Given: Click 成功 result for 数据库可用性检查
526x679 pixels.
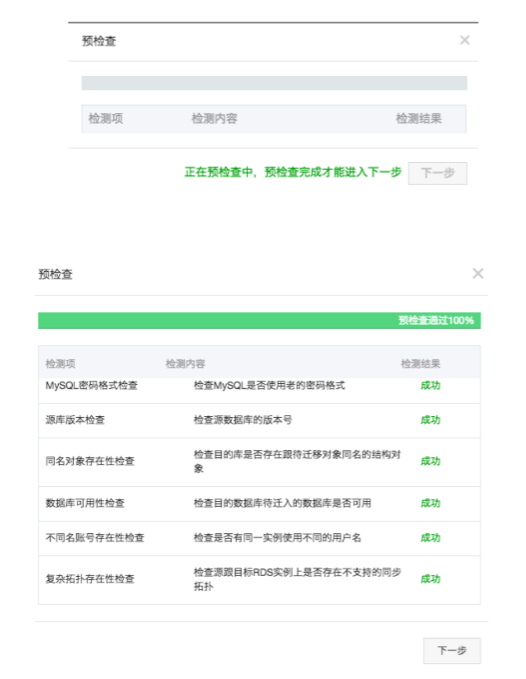Looking at the screenshot, I should (x=430, y=503).
